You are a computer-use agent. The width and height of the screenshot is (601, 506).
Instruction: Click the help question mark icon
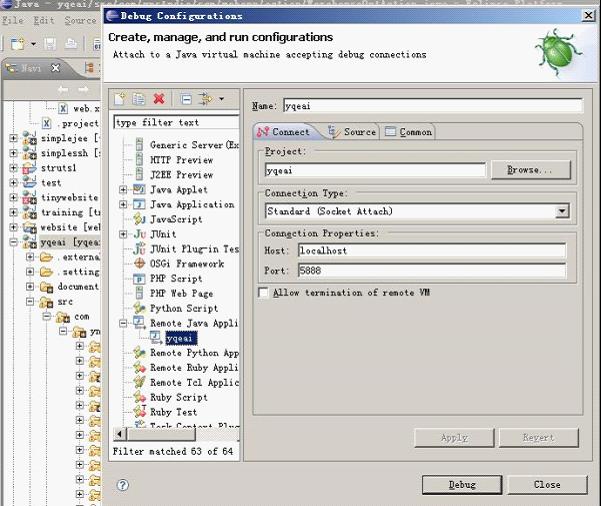pos(123,484)
